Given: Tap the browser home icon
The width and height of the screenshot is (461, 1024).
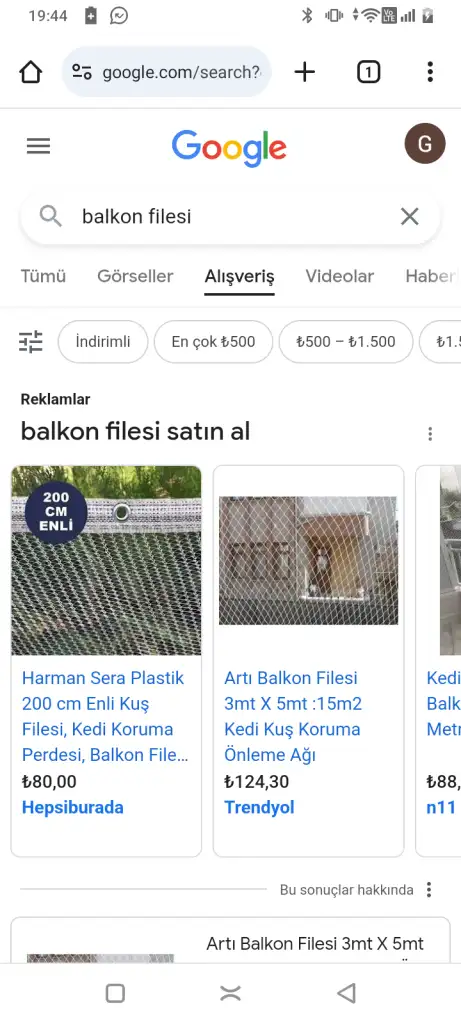Looking at the screenshot, I should (31, 72).
